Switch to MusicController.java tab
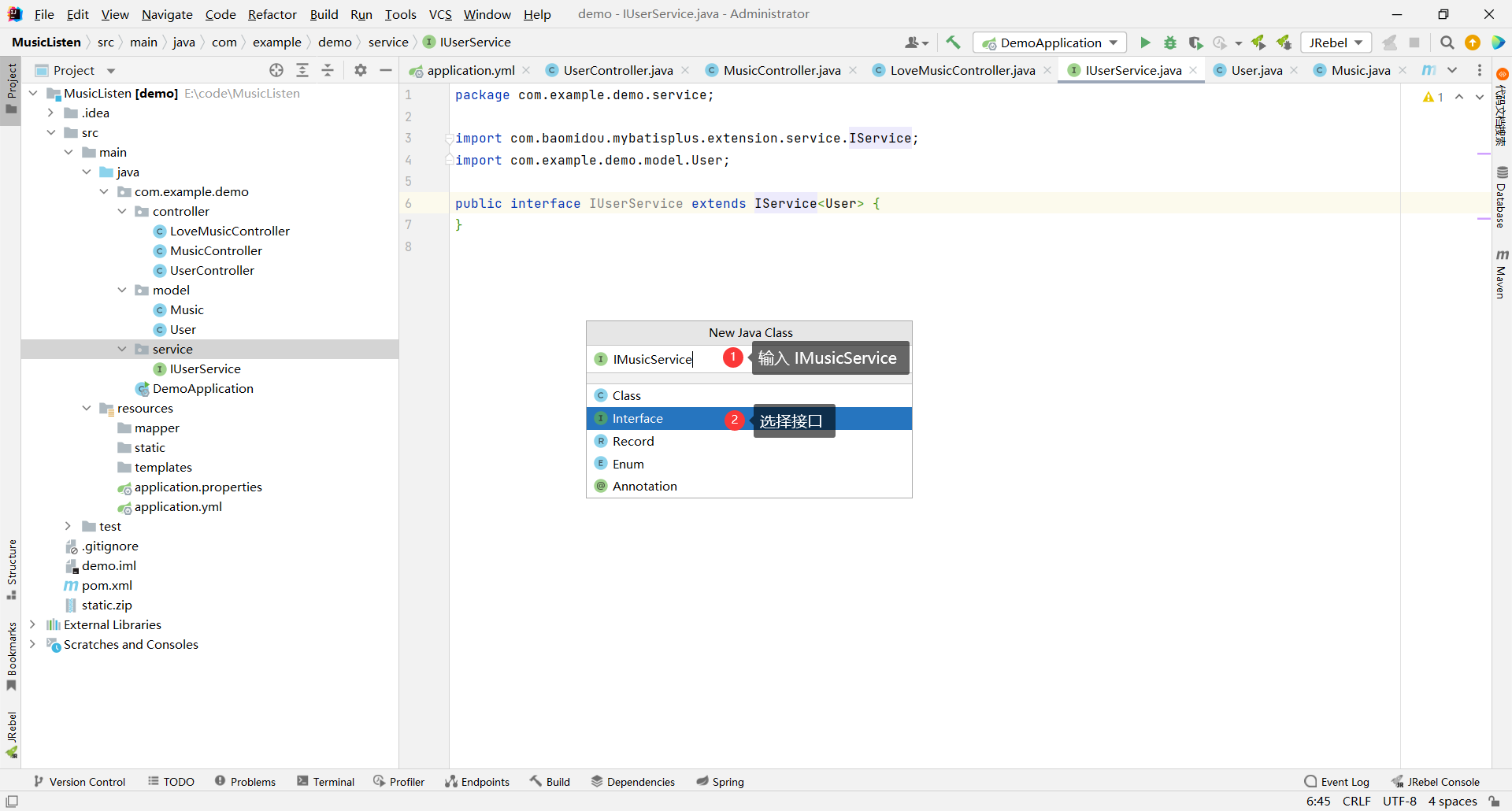This screenshot has width=1512, height=811. coord(781,70)
